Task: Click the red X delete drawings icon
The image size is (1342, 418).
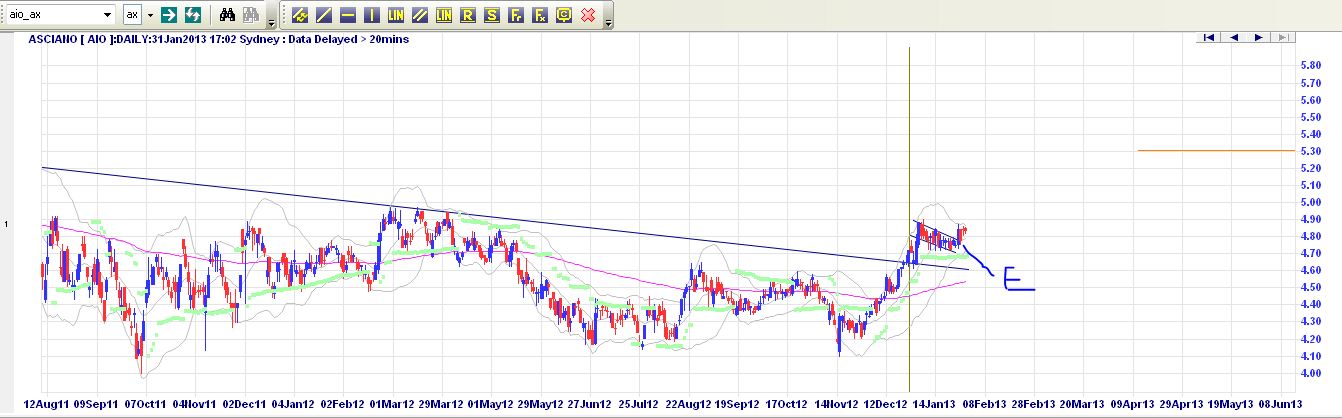Action: pyautogui.click(x=588, y=15)
